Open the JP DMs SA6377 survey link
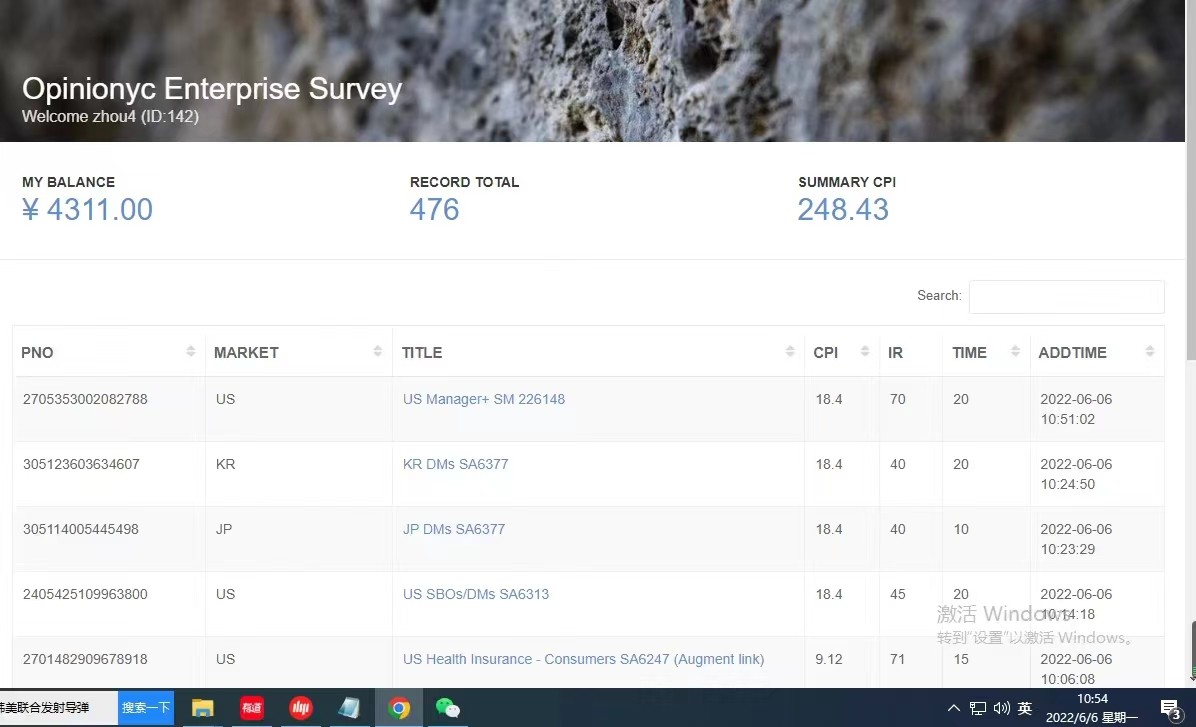 click(x=453, y=529)
